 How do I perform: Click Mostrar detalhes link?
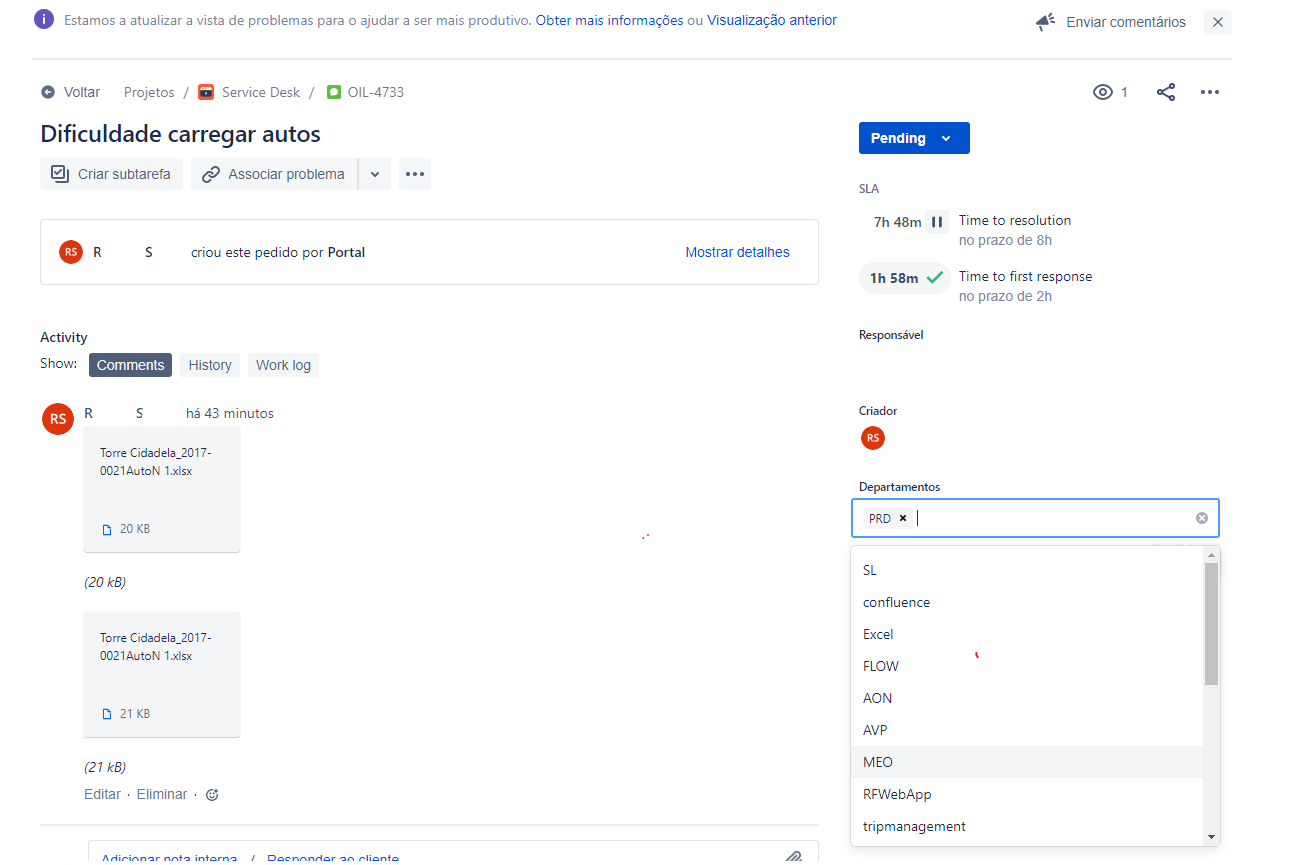[737, 252]
